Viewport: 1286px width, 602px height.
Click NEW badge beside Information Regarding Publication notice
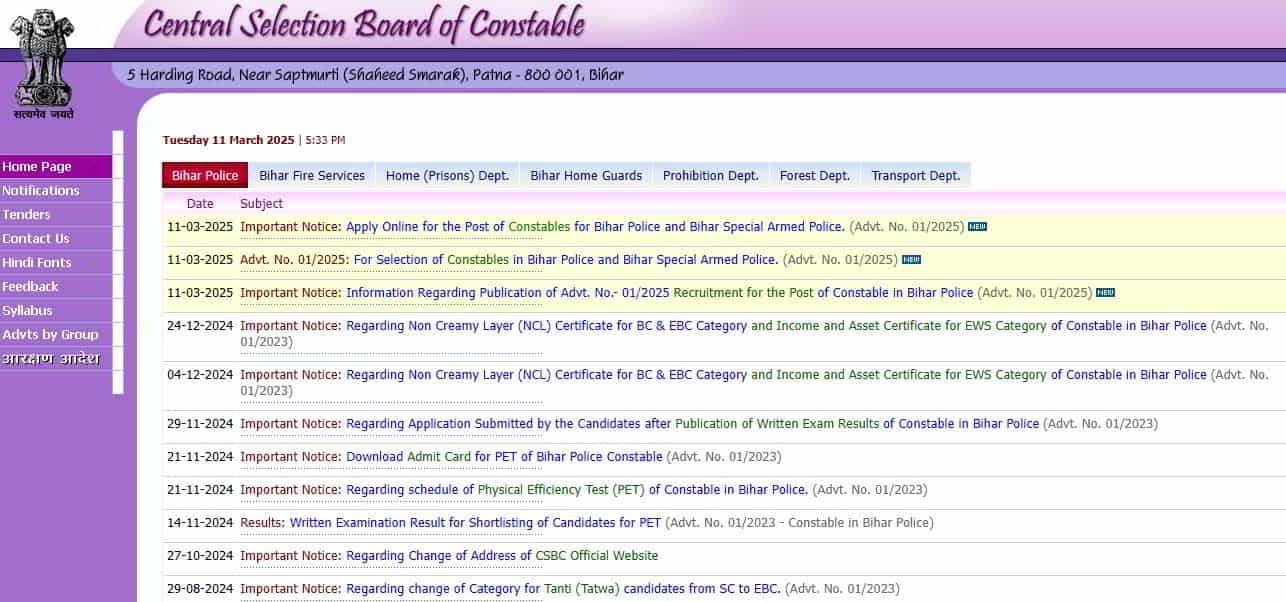(x=1105, y=293)
